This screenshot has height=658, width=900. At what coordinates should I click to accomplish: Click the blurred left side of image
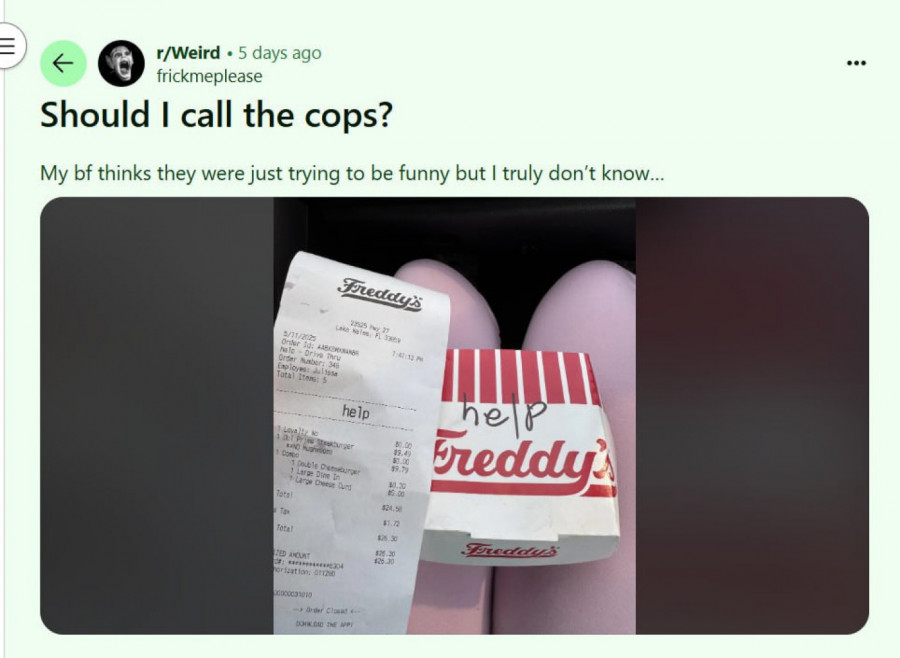click(x=157, y=416)
